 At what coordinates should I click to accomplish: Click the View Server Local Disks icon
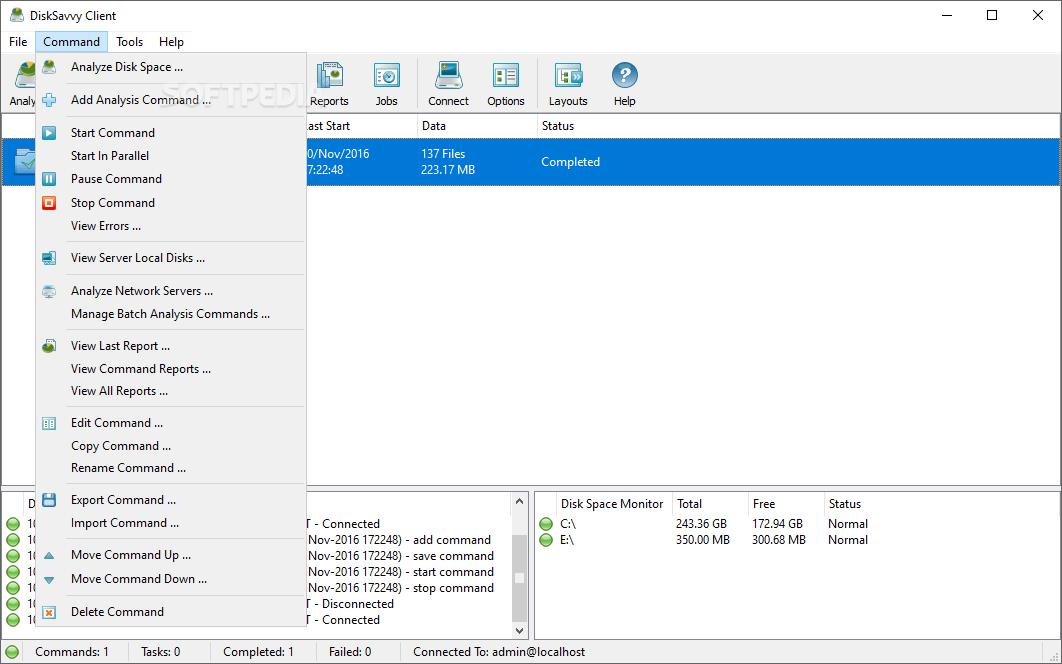[49, 258]
